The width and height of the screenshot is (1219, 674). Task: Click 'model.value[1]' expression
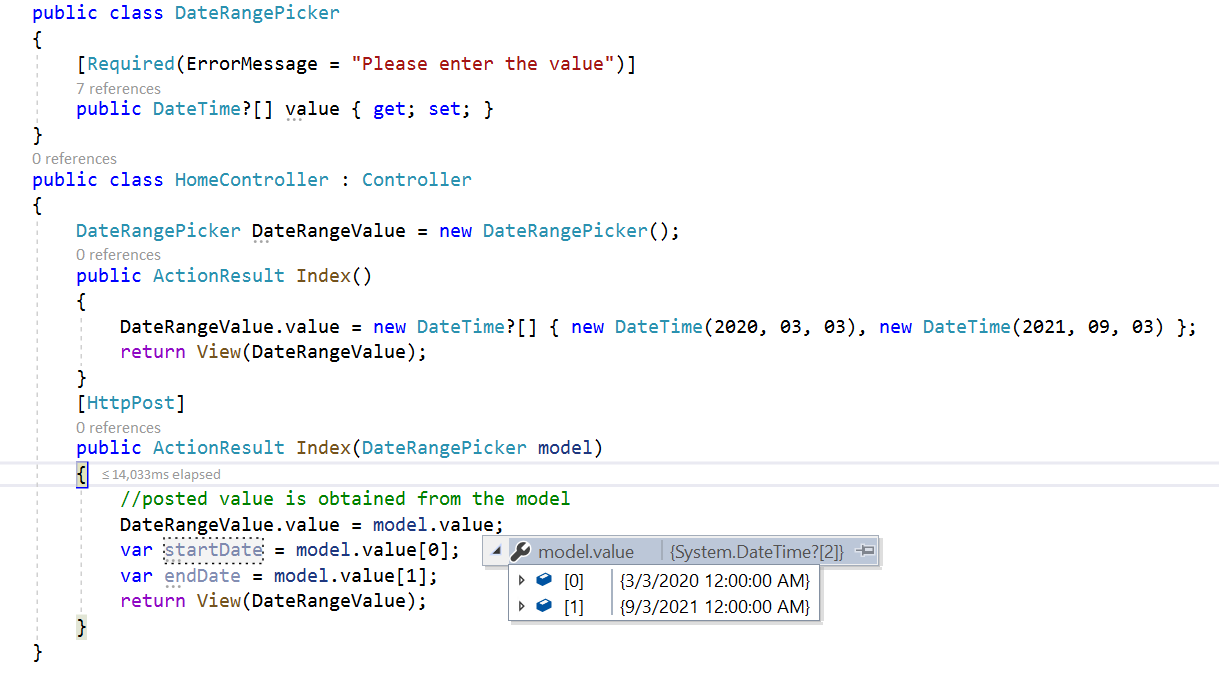click(350, 576)
